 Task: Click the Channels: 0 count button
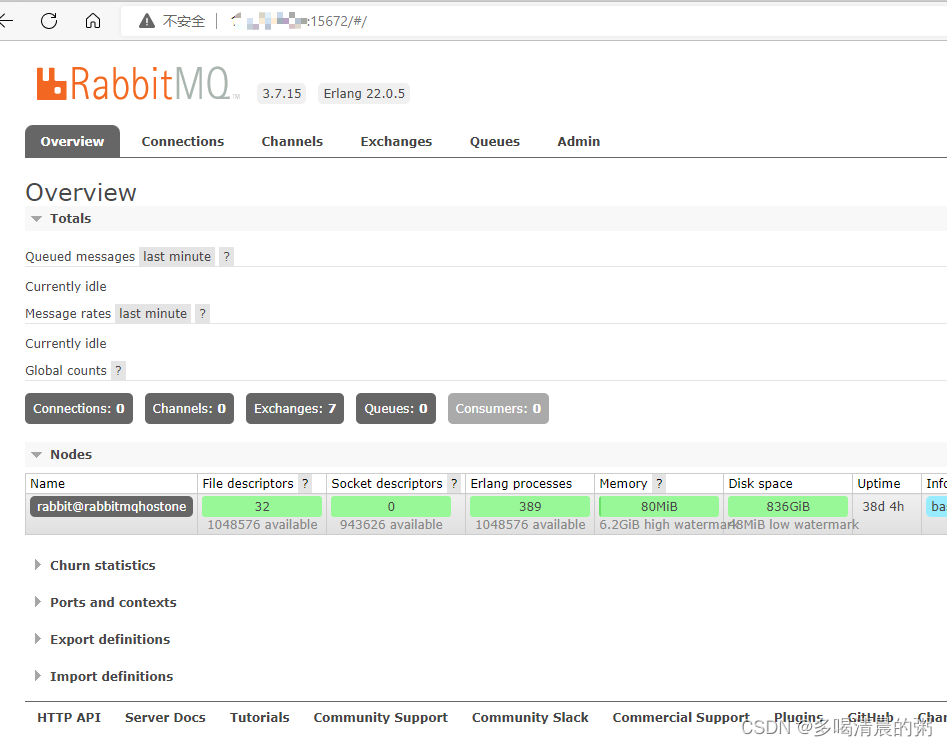point(189,408)
